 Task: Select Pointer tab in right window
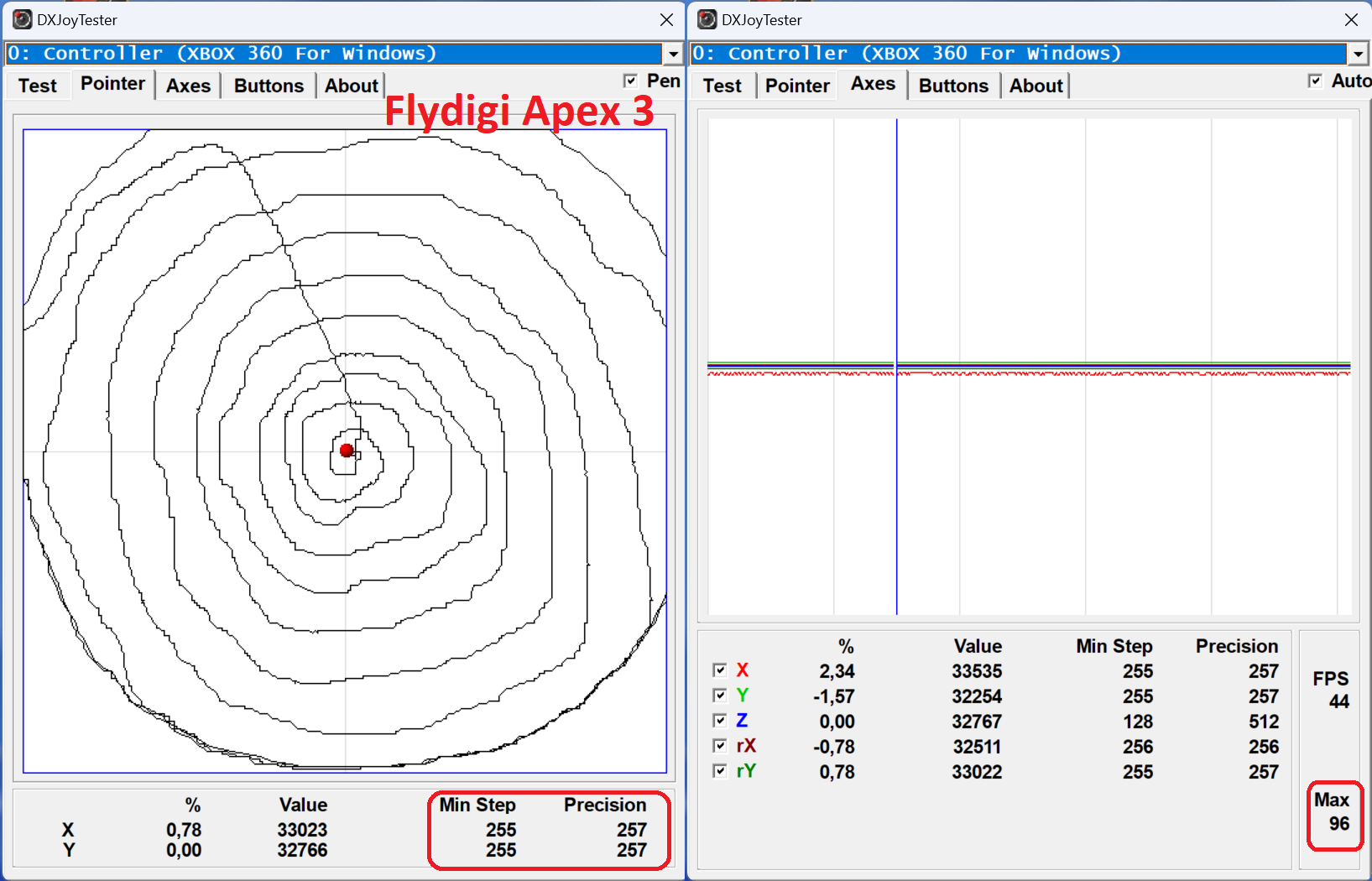coord(797,86)
